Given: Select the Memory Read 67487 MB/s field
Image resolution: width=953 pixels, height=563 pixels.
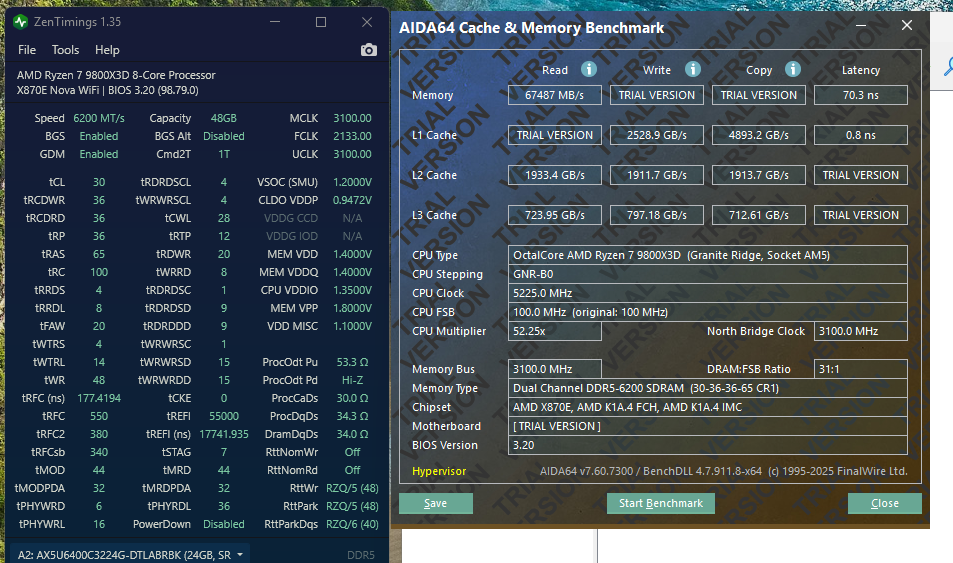Looking at the screenshot, I should point(555,95).
